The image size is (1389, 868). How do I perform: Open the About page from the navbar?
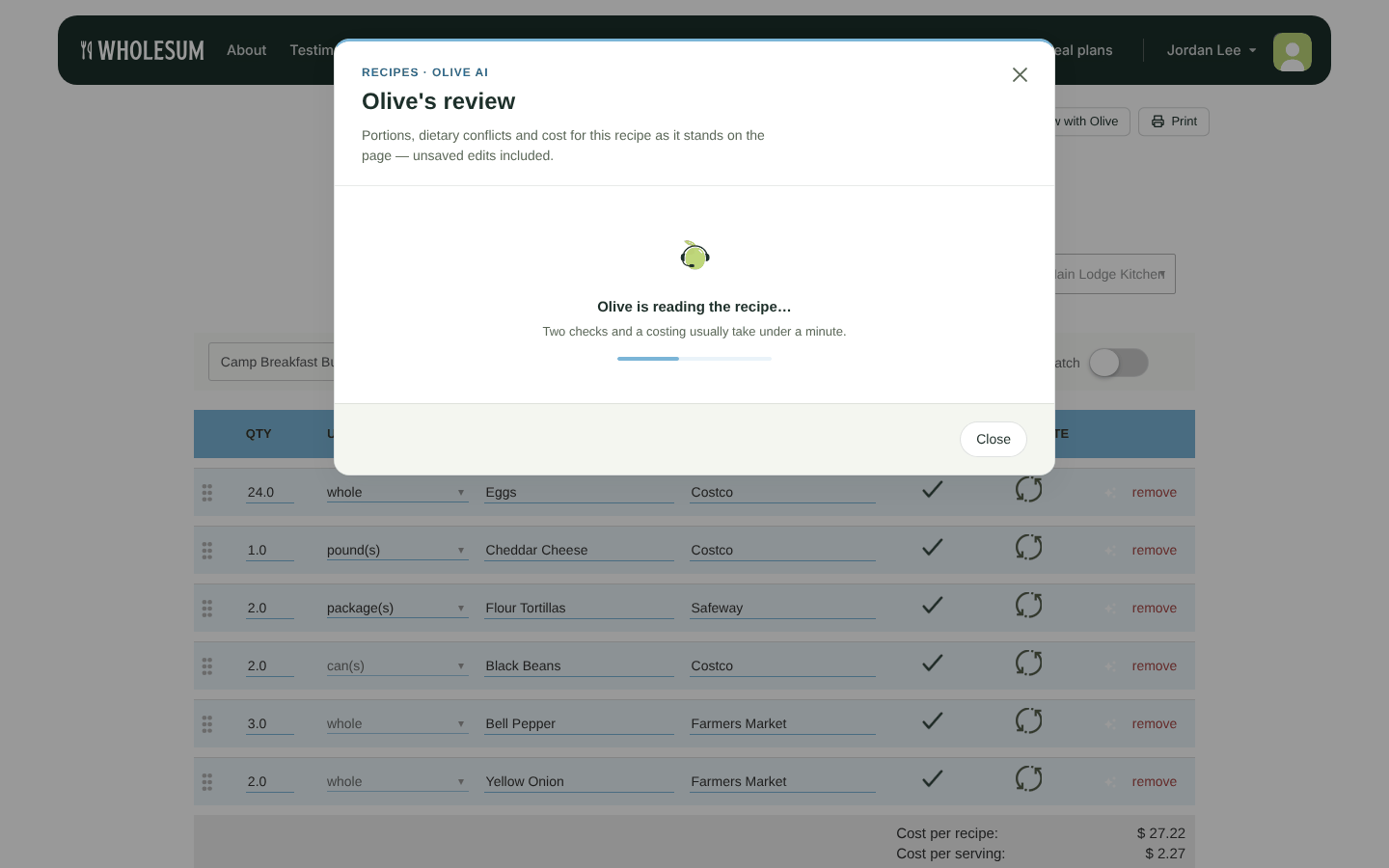(246, 50)
